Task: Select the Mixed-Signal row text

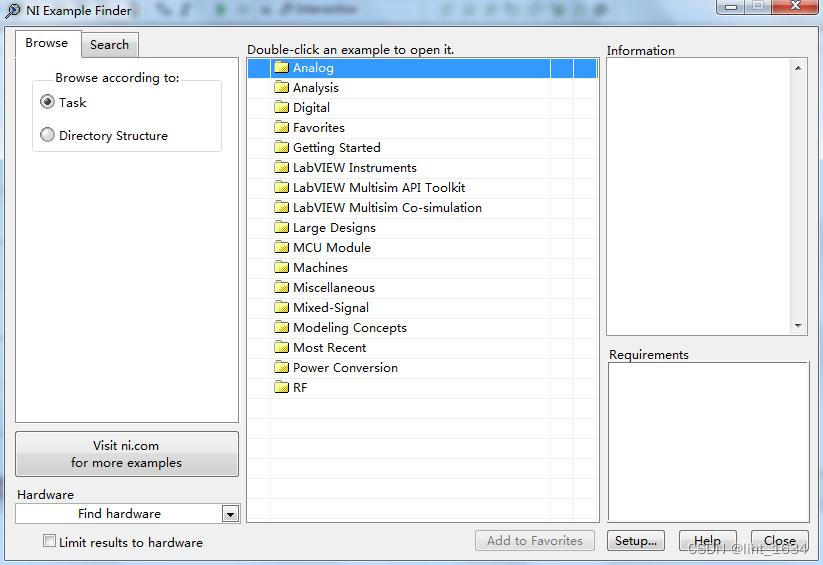Action: point(331,308)
